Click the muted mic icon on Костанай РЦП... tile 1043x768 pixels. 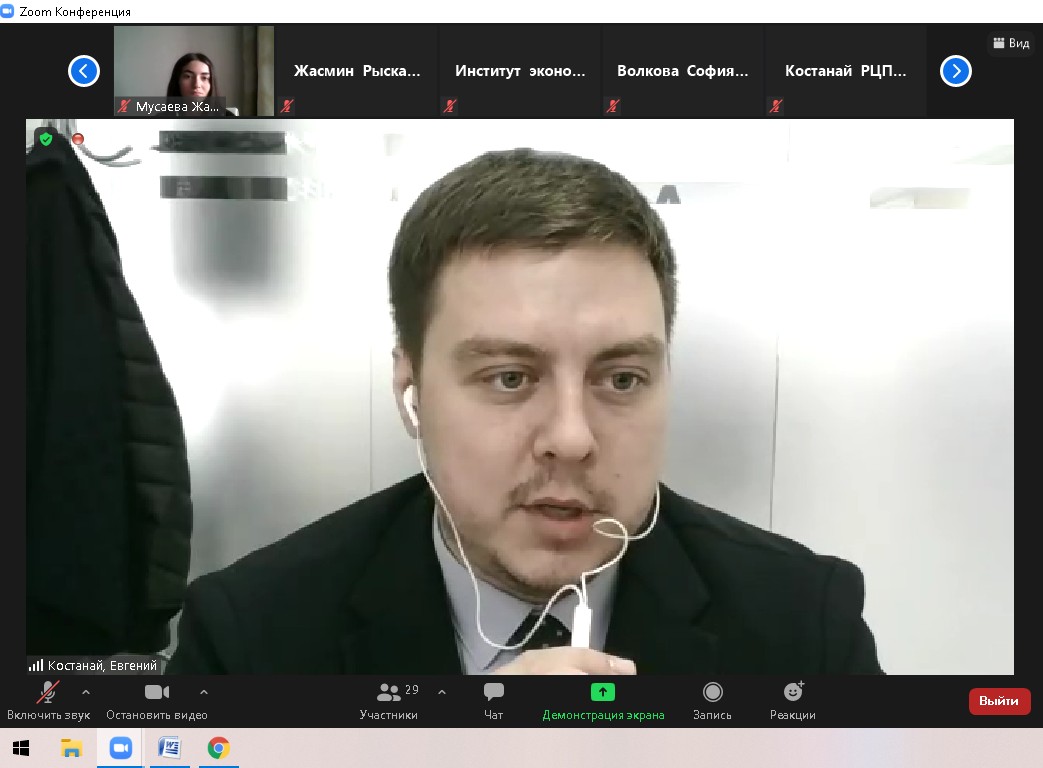(776, 106)
